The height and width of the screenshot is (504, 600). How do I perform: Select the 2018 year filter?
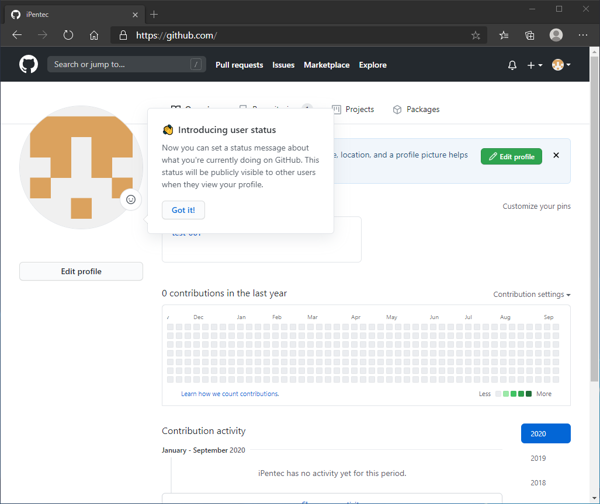pos(538,483)
